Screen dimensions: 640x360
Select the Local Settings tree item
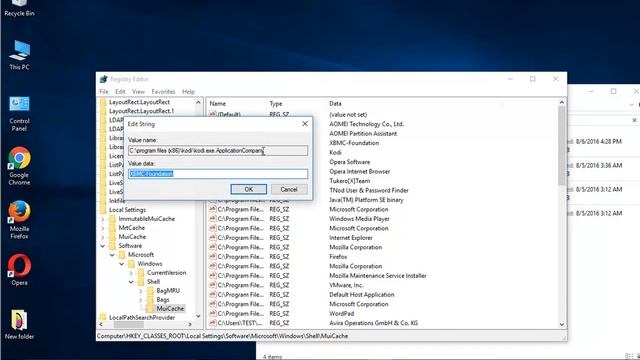127,210
